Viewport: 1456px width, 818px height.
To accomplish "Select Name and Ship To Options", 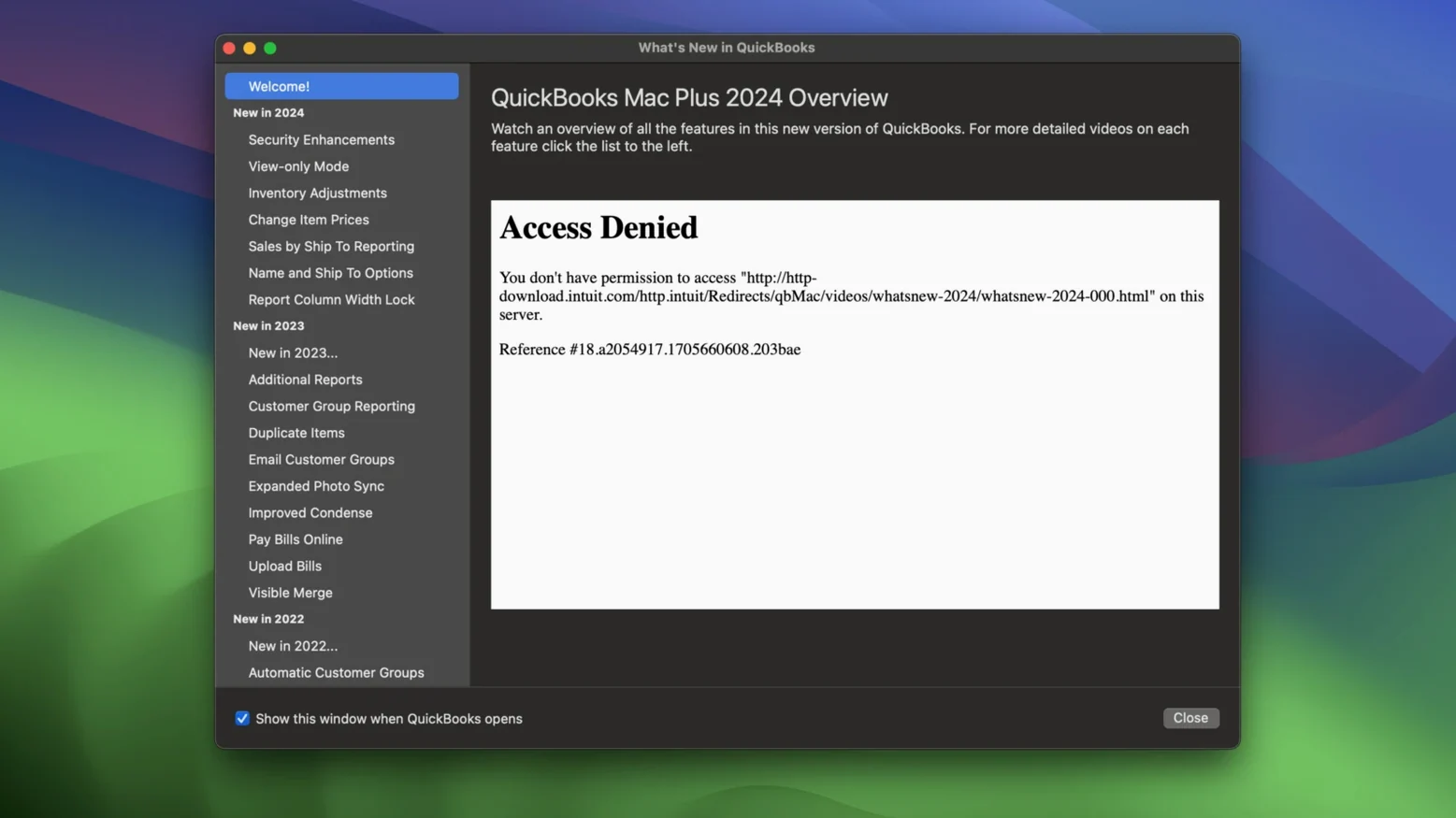I will point(330,273).
